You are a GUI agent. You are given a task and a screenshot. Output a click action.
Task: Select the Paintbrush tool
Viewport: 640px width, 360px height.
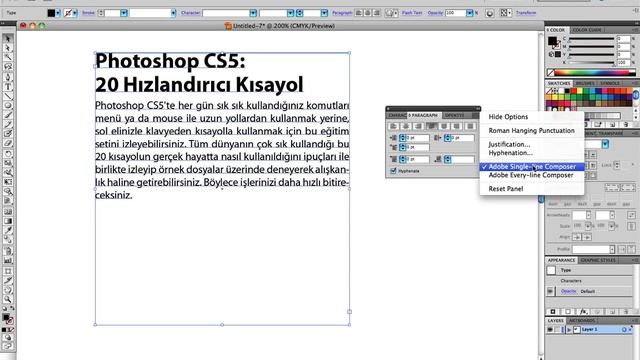(x=8, y=116)
